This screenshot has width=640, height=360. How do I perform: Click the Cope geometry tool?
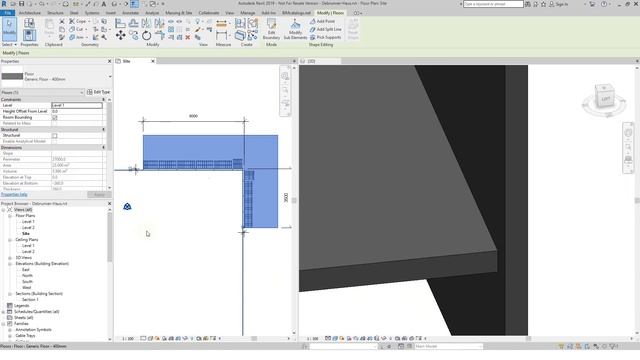[x=78, y=21]
